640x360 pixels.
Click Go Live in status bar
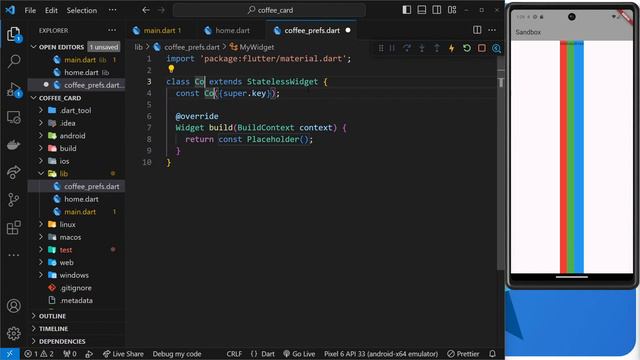pyautogui.click(x=299, y=353)
